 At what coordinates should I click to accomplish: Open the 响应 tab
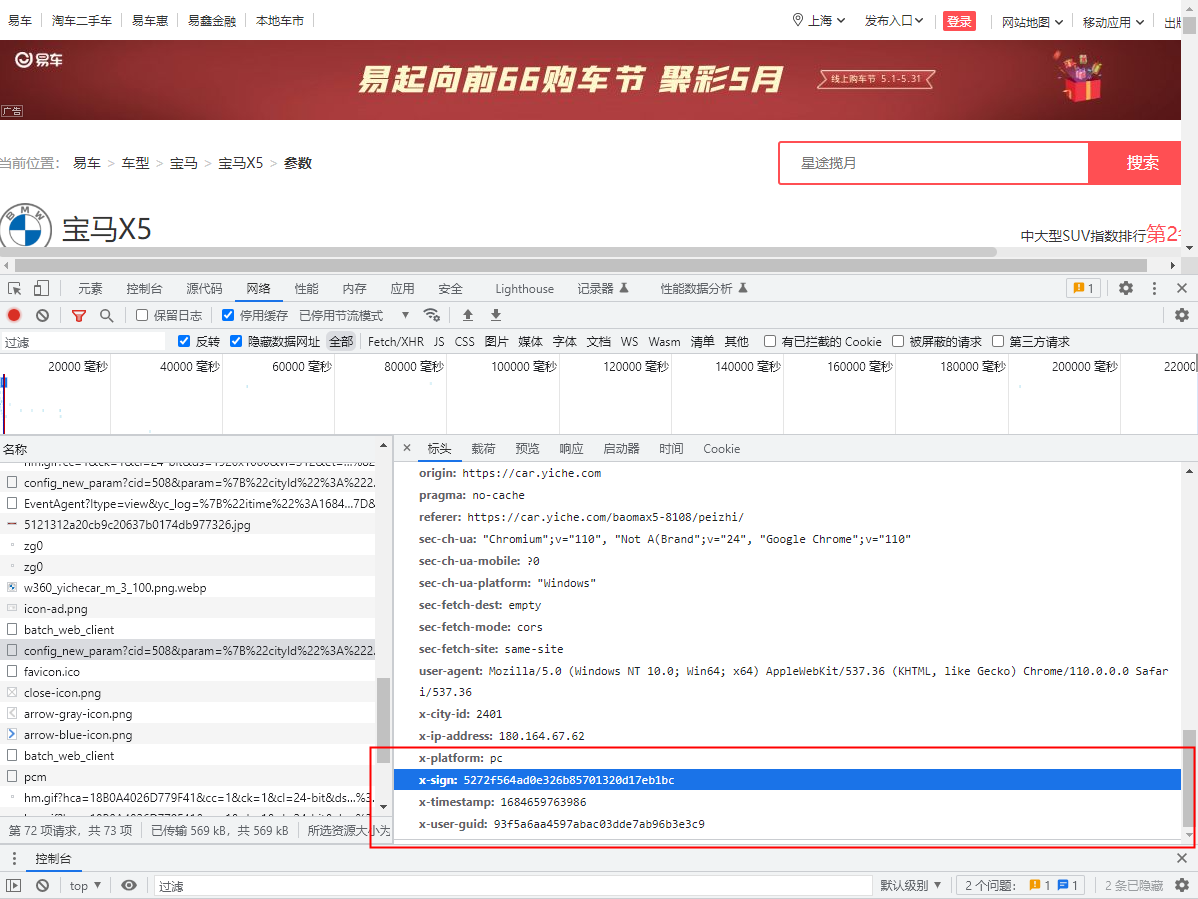[x=571, y=448]
